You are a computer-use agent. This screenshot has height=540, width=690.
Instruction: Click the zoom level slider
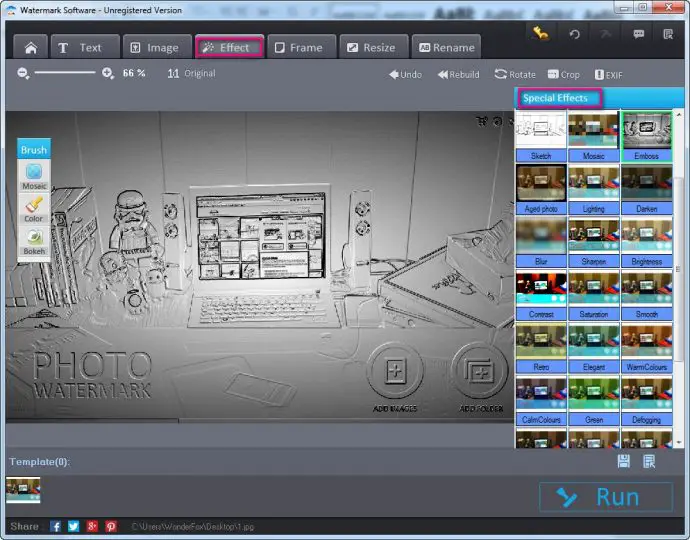click(65, 73)
